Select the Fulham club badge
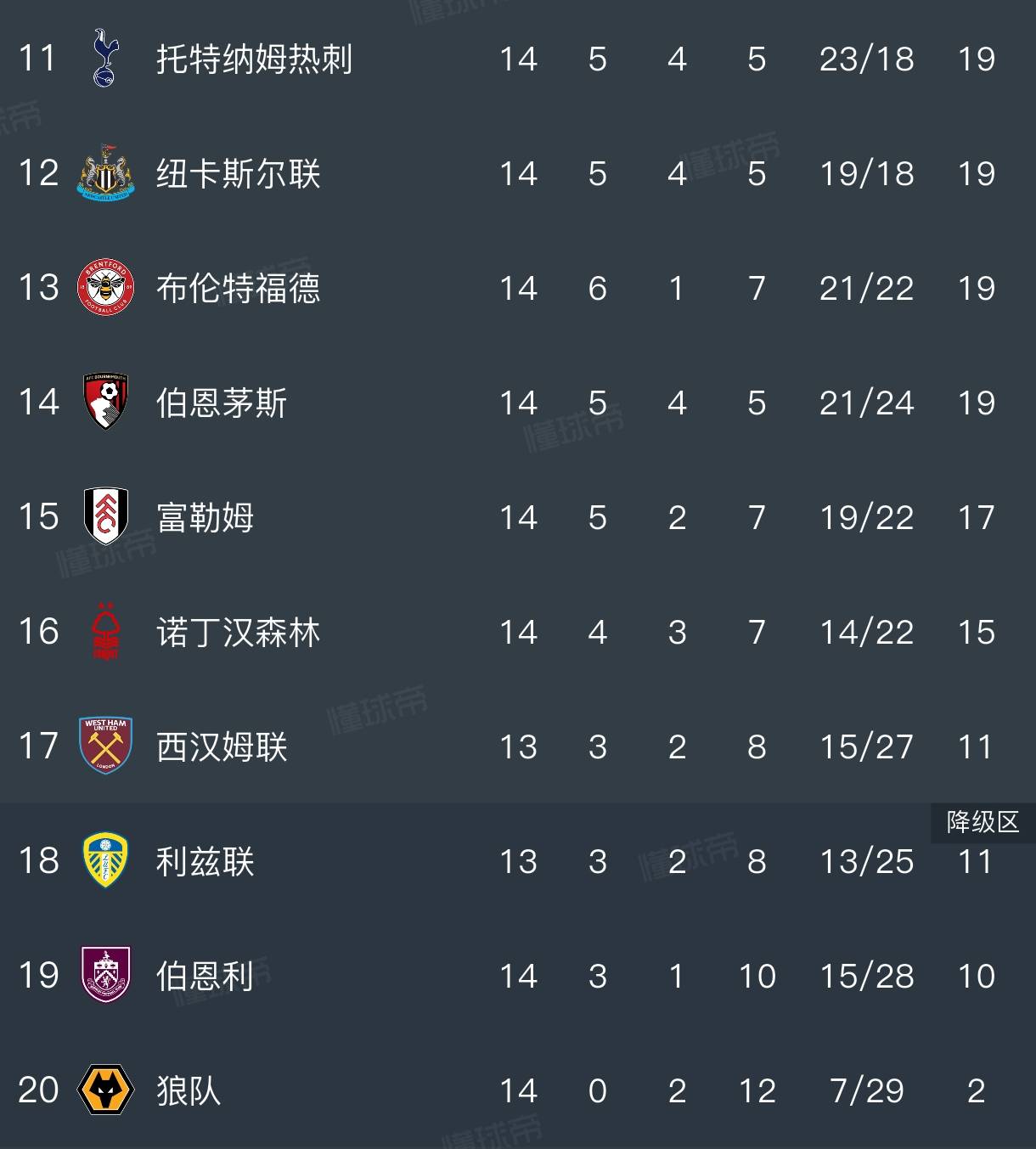The width and height of the screenshot is (1036, 1149). pyautogui.click(x=106, y=516)
